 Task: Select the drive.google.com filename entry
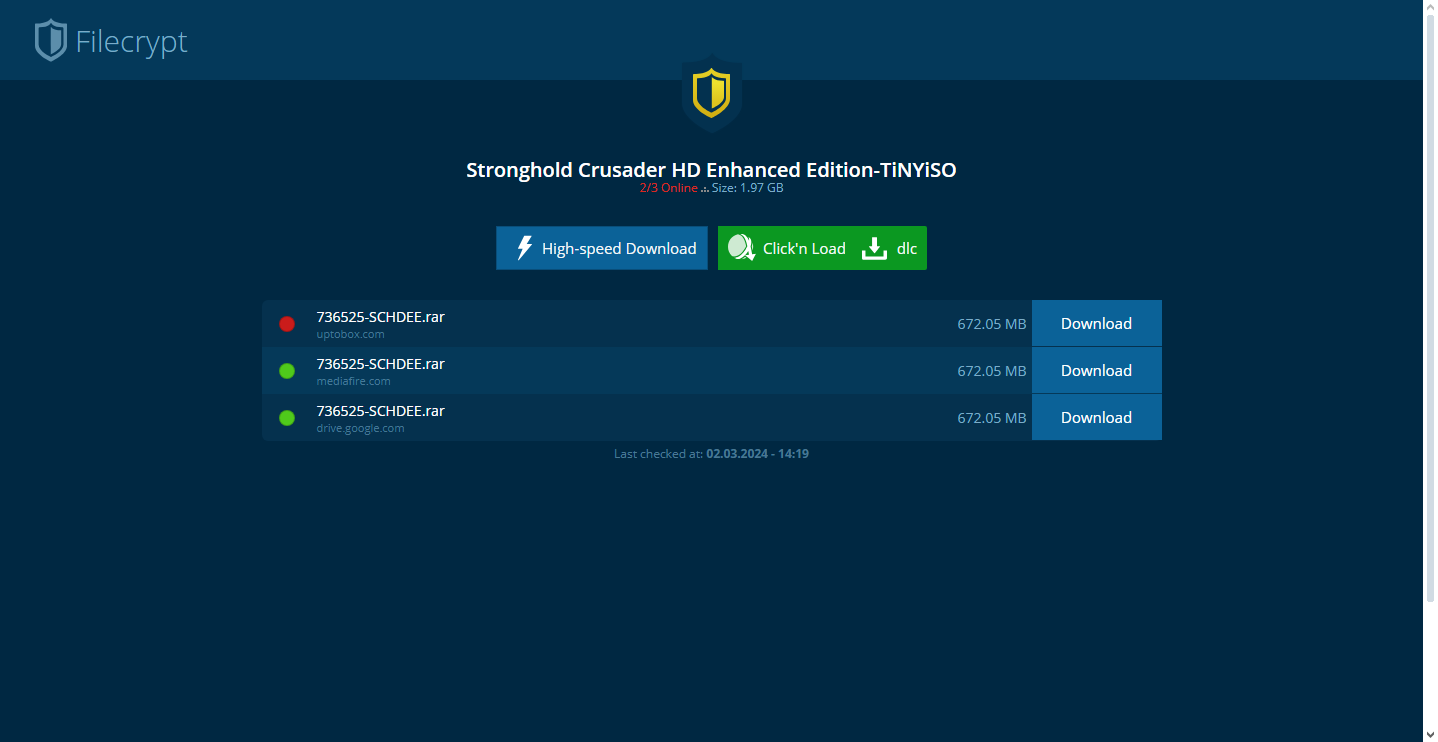click(380, 410)
